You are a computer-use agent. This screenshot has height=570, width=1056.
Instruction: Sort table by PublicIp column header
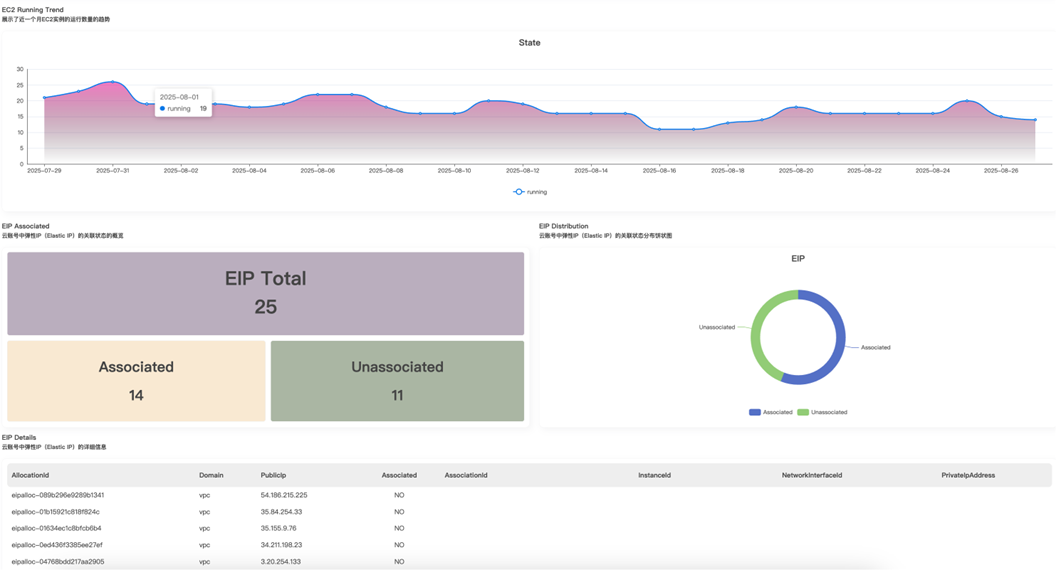[x=273, y=475]
